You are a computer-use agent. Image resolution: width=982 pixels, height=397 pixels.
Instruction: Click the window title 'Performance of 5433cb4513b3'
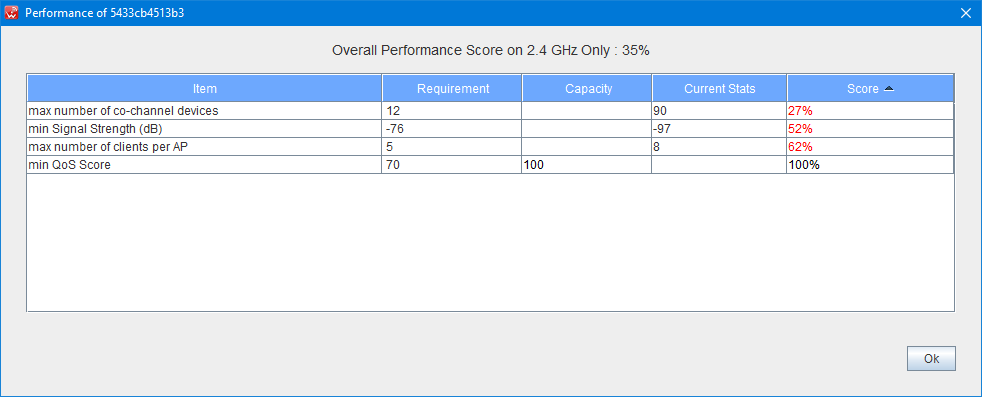pos(105,13)
